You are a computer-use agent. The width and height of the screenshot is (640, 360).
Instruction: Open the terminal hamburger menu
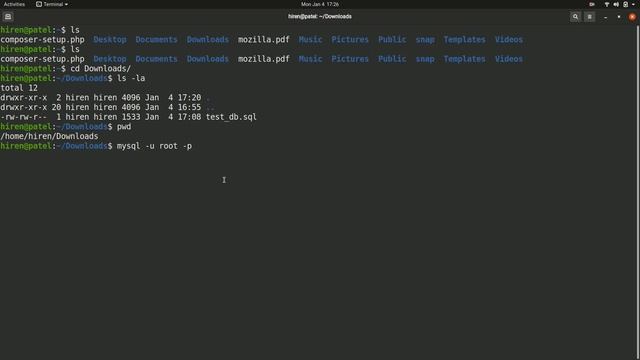(589, 17)
